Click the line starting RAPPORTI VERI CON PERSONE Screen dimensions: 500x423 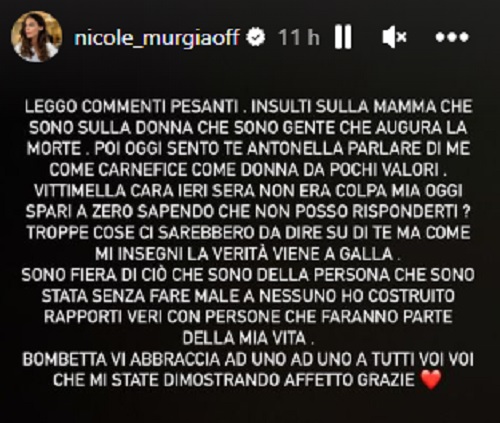[248, 317]
